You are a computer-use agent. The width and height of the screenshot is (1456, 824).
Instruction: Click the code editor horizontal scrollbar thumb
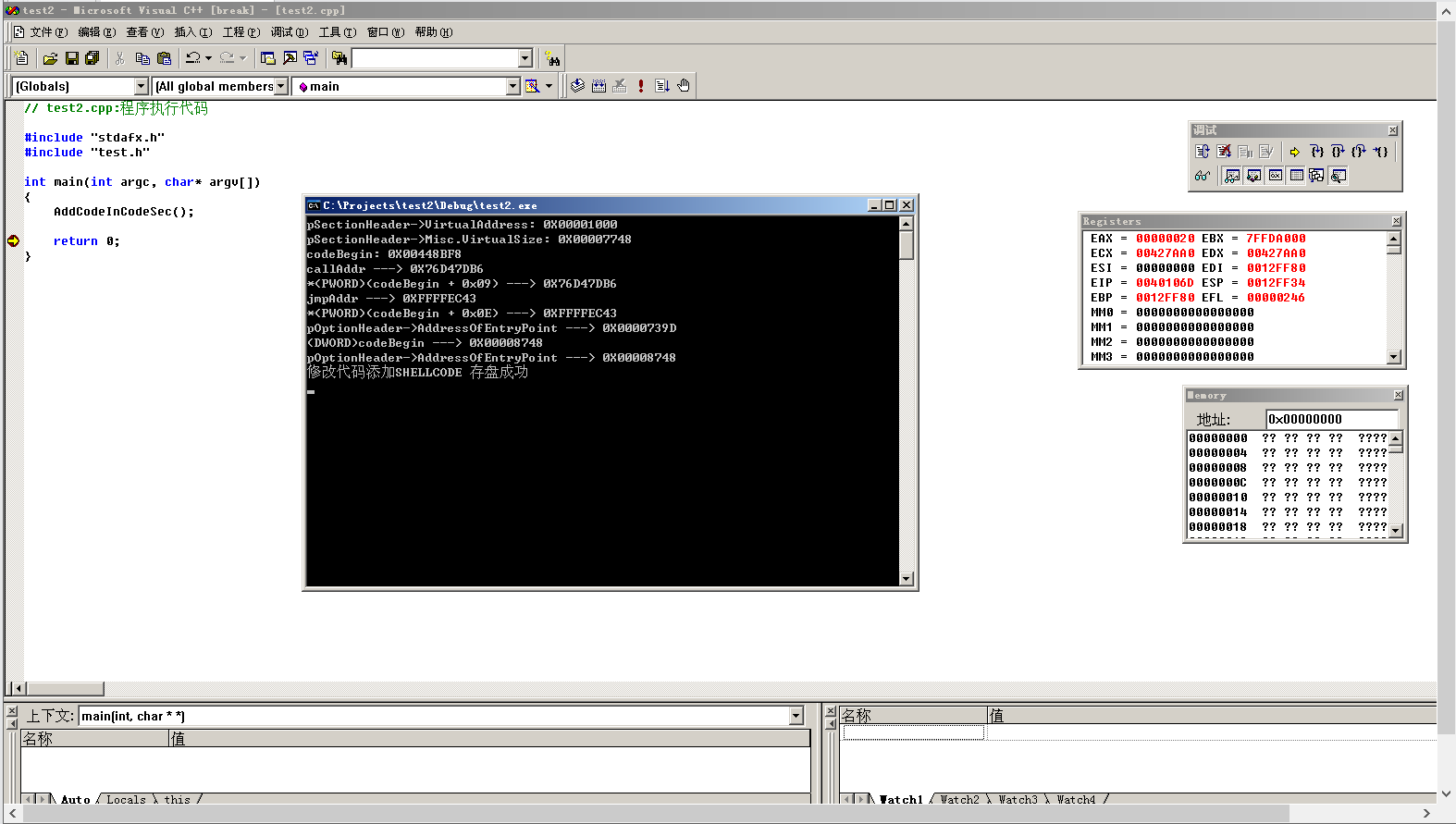[65, 689]
